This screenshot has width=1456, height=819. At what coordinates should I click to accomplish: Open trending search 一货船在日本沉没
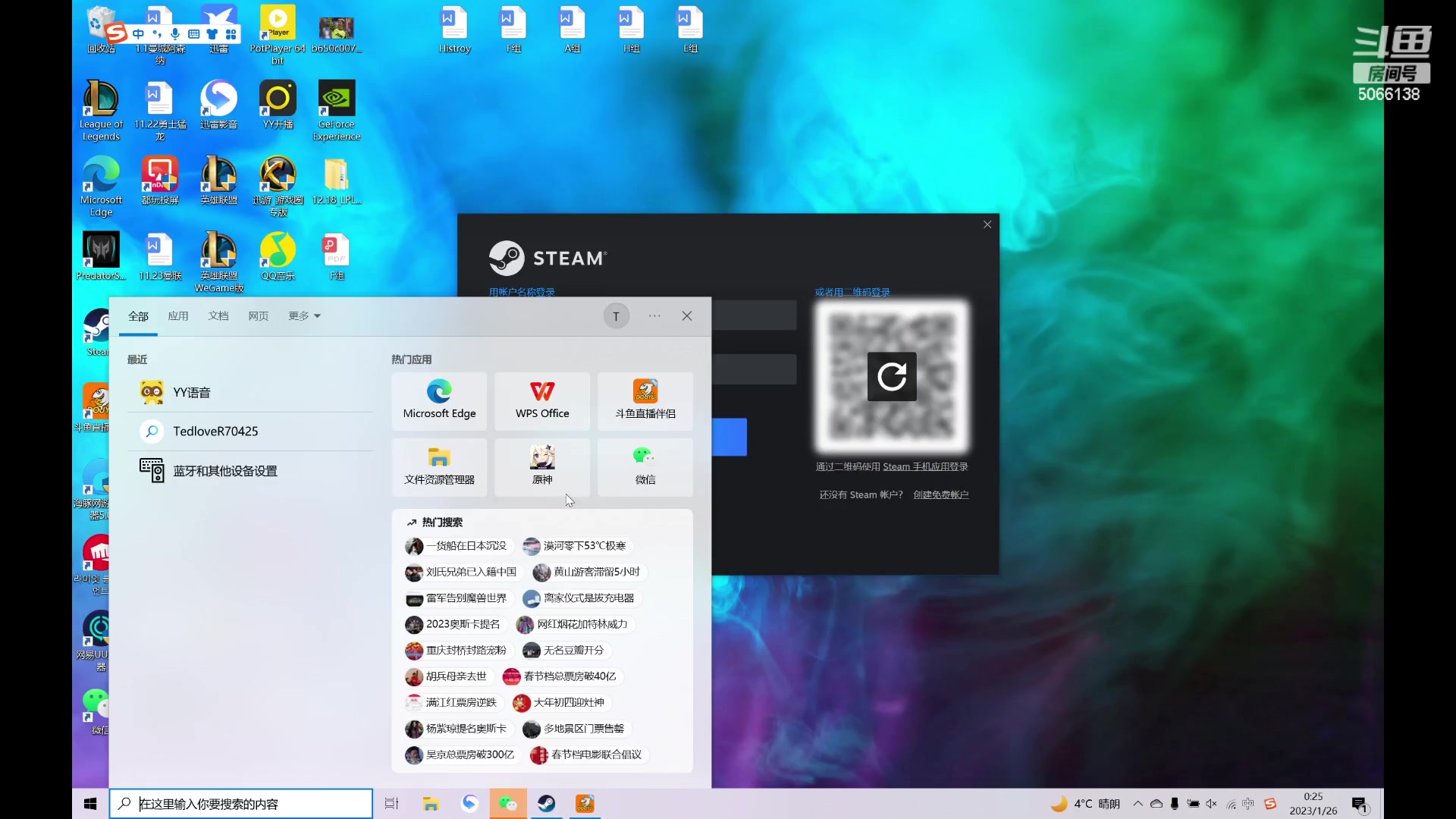coord(458,546)
